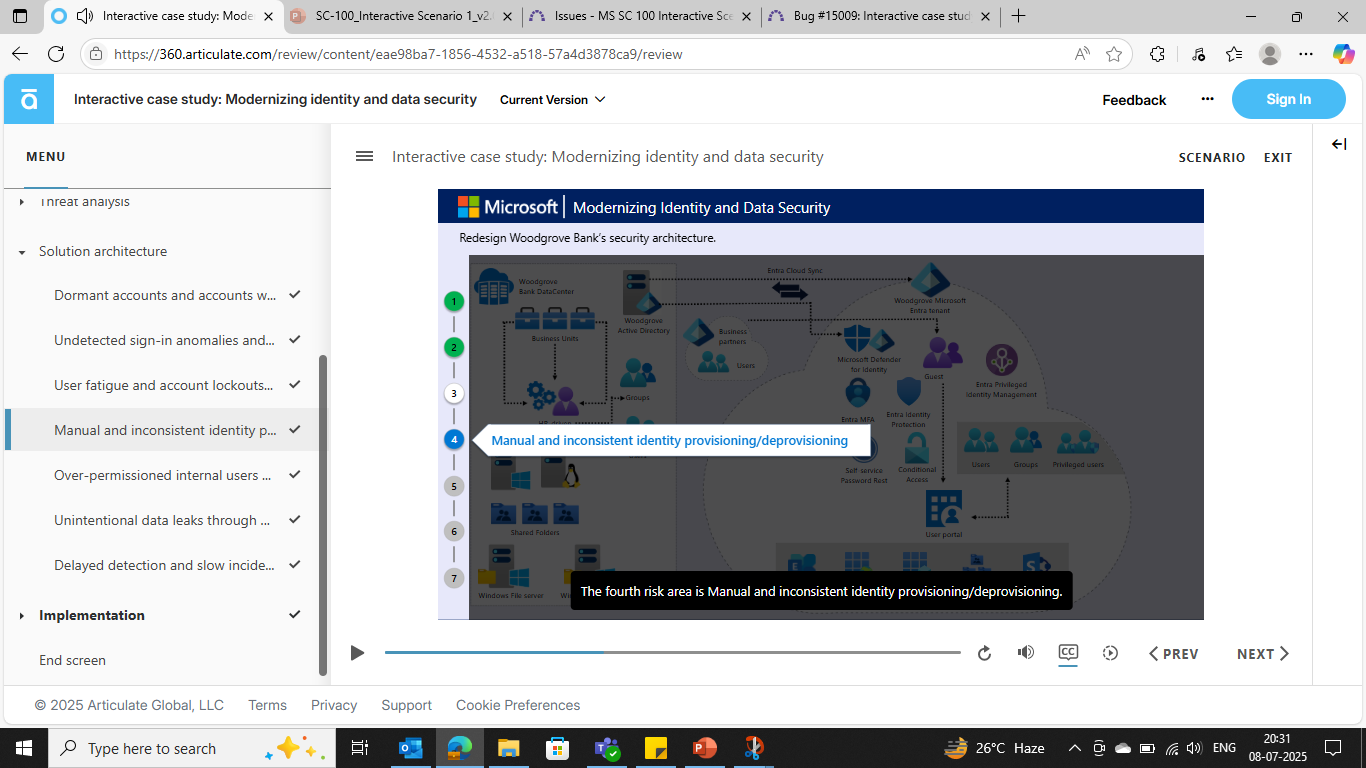The width and height of the screenshot is (1366, 768).
Task: Select risk marker 2
Action: [x=454, y=347]
